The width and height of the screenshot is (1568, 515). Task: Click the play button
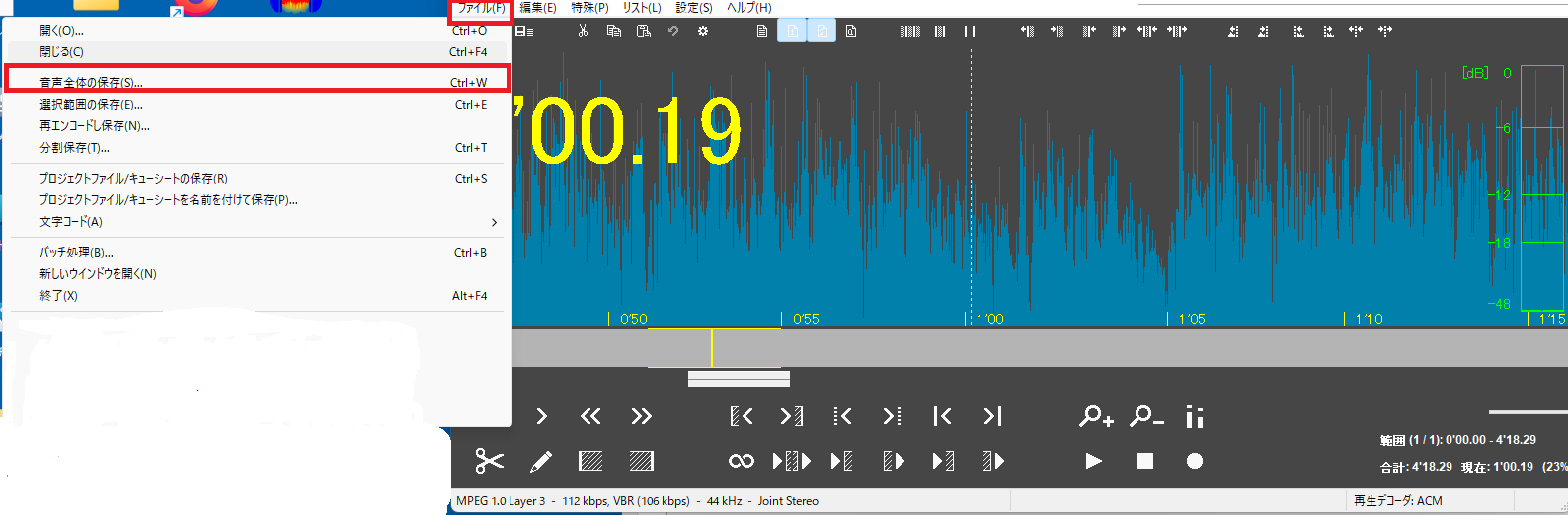click(1094, 461)
